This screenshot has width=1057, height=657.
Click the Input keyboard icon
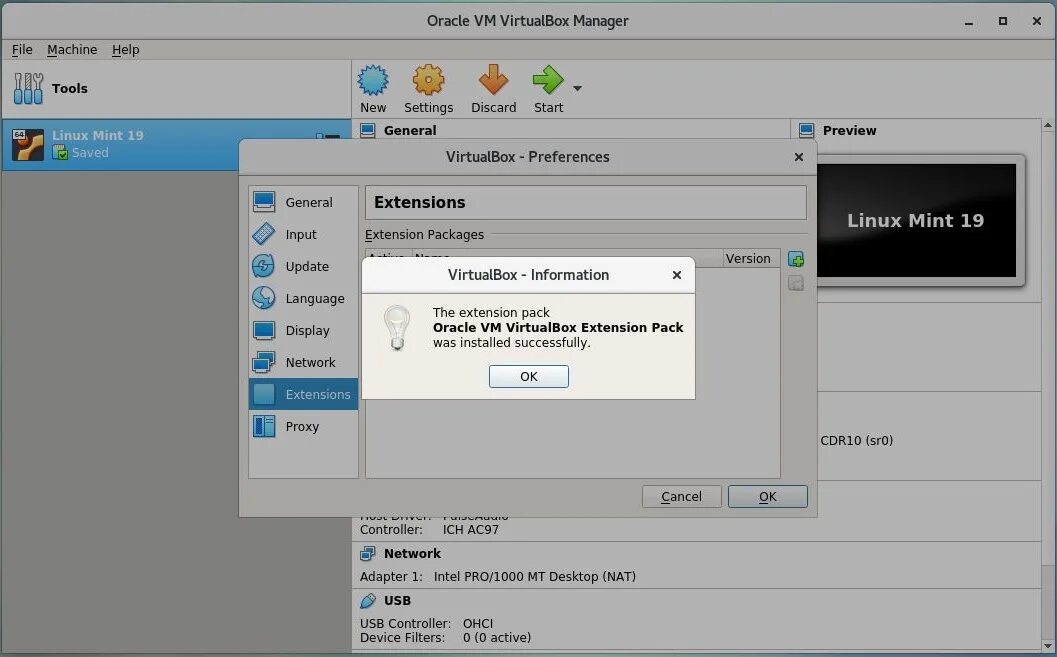pos(264,234)
